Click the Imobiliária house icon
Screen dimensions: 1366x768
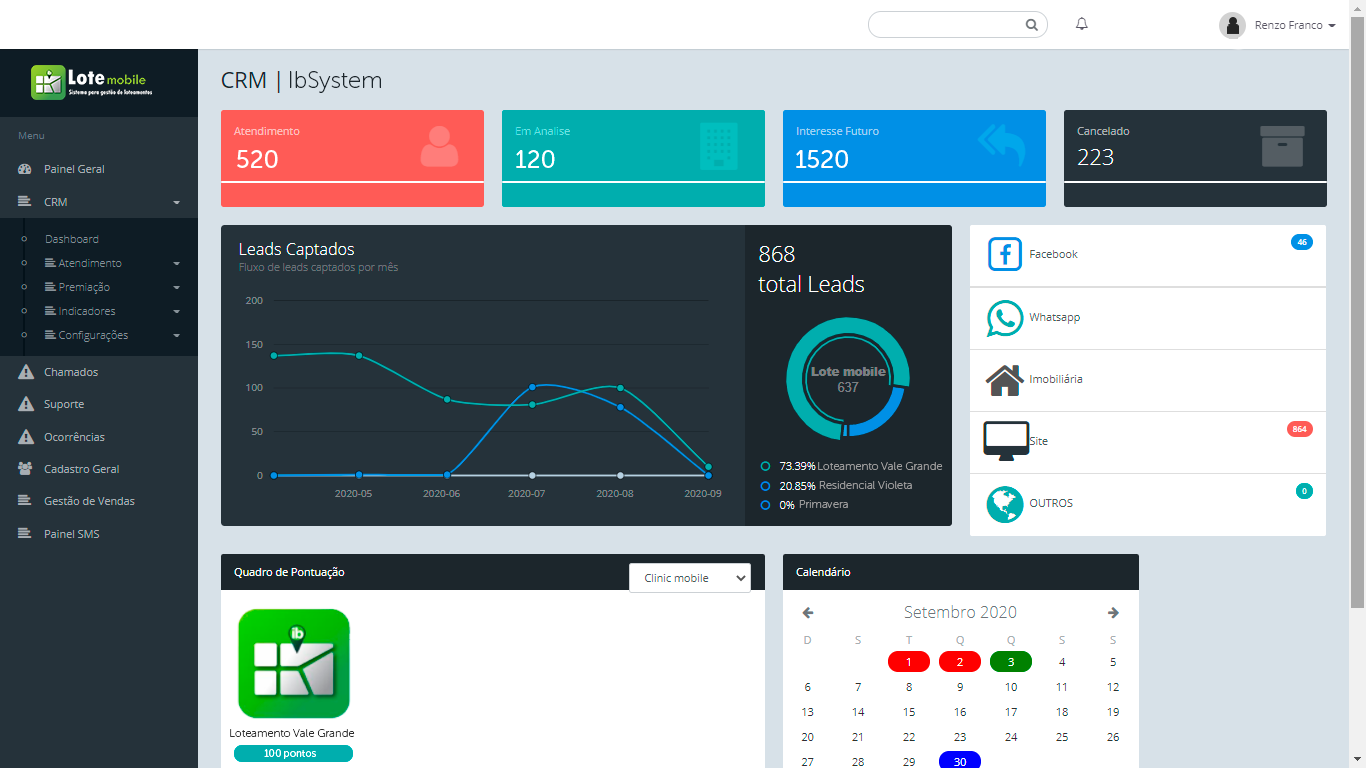click(x=1004, y=380)
